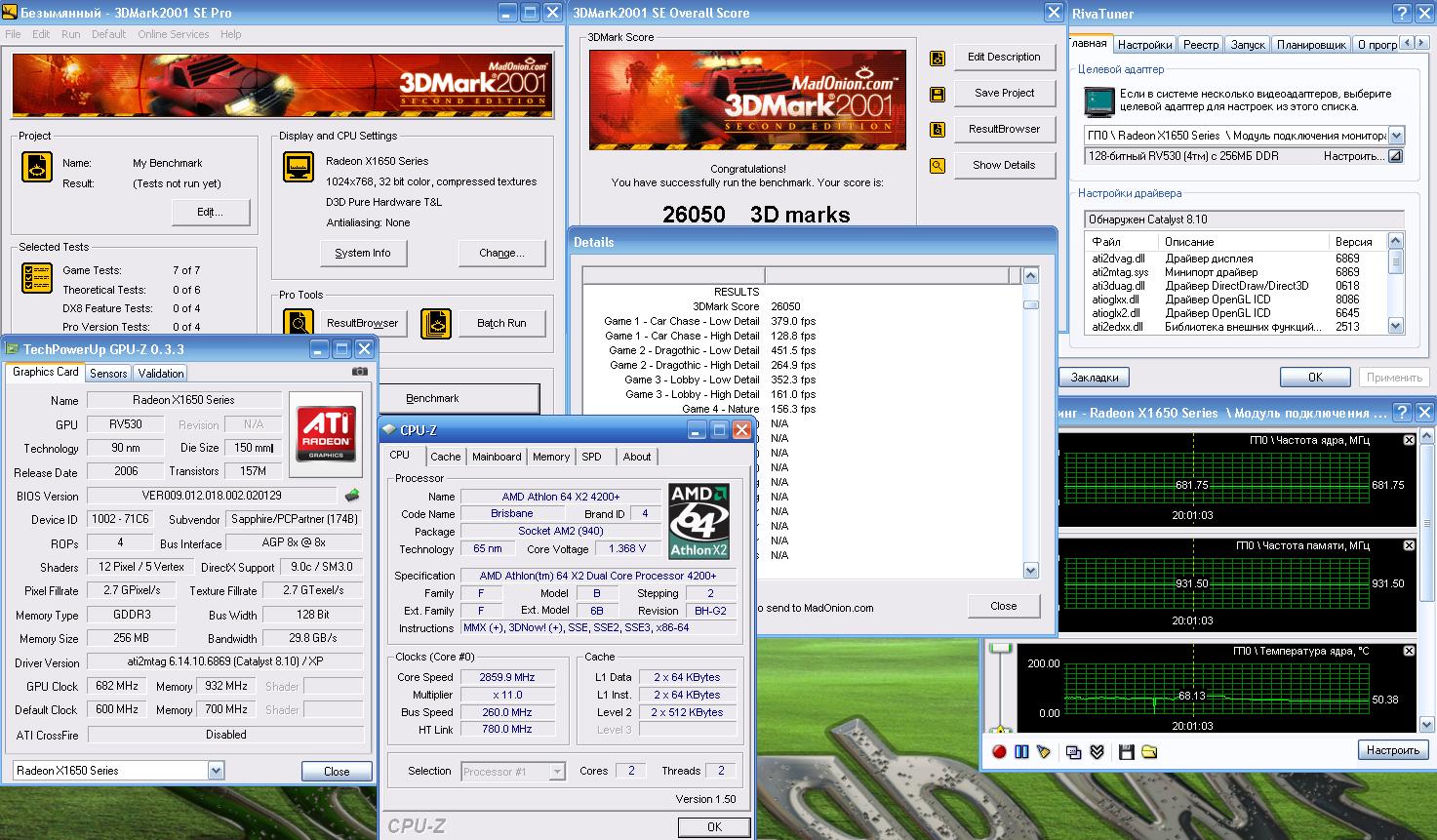The width and height of the screenshot is (1437, 840).
Task: Click the help question mark in RivaTuner title bar
Action: (x=1401, y=13)
